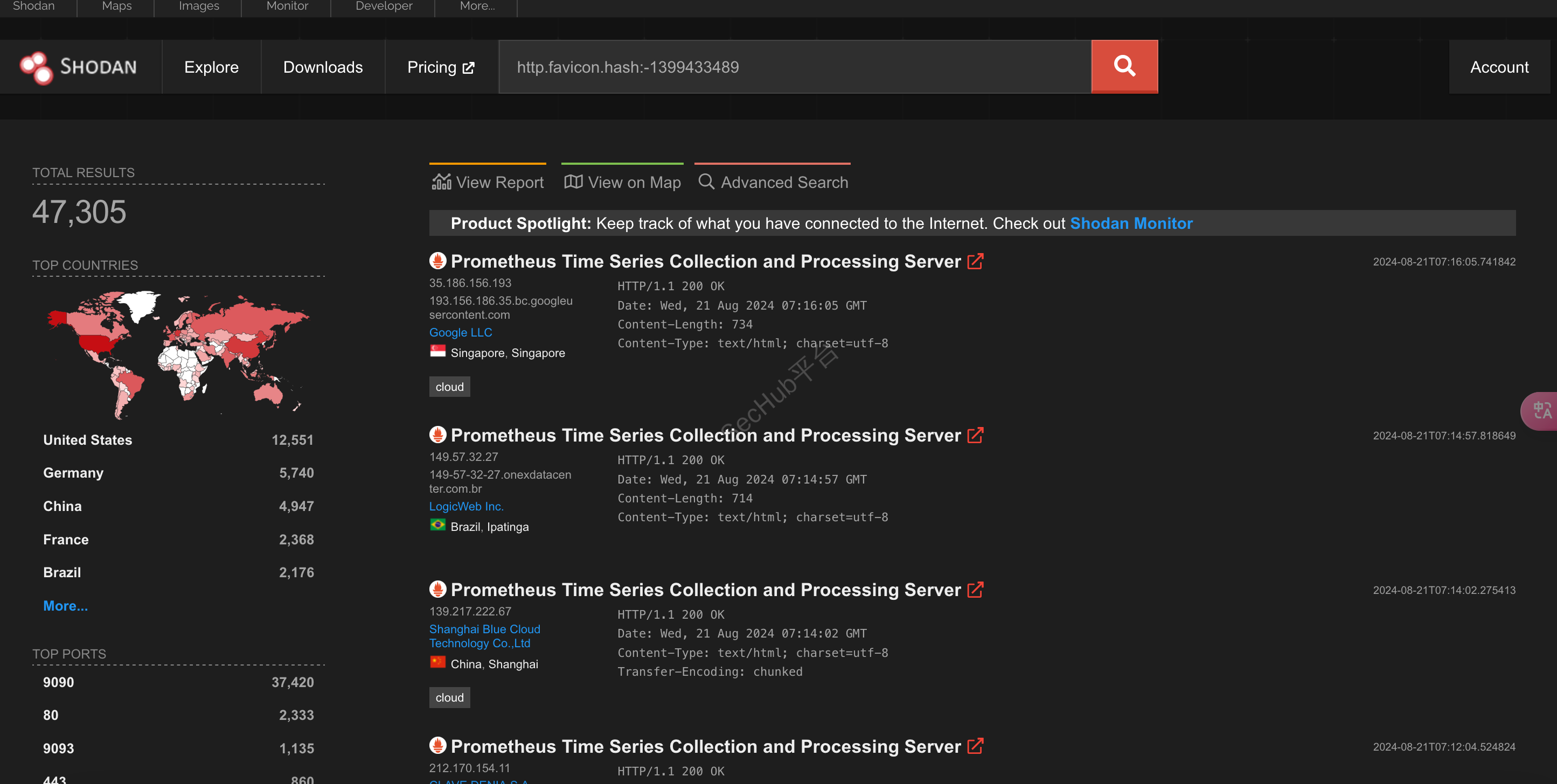This screenshot has width=1557, height=784.
Task: Filter results by Germany
Action: click(x=73, y=473)
